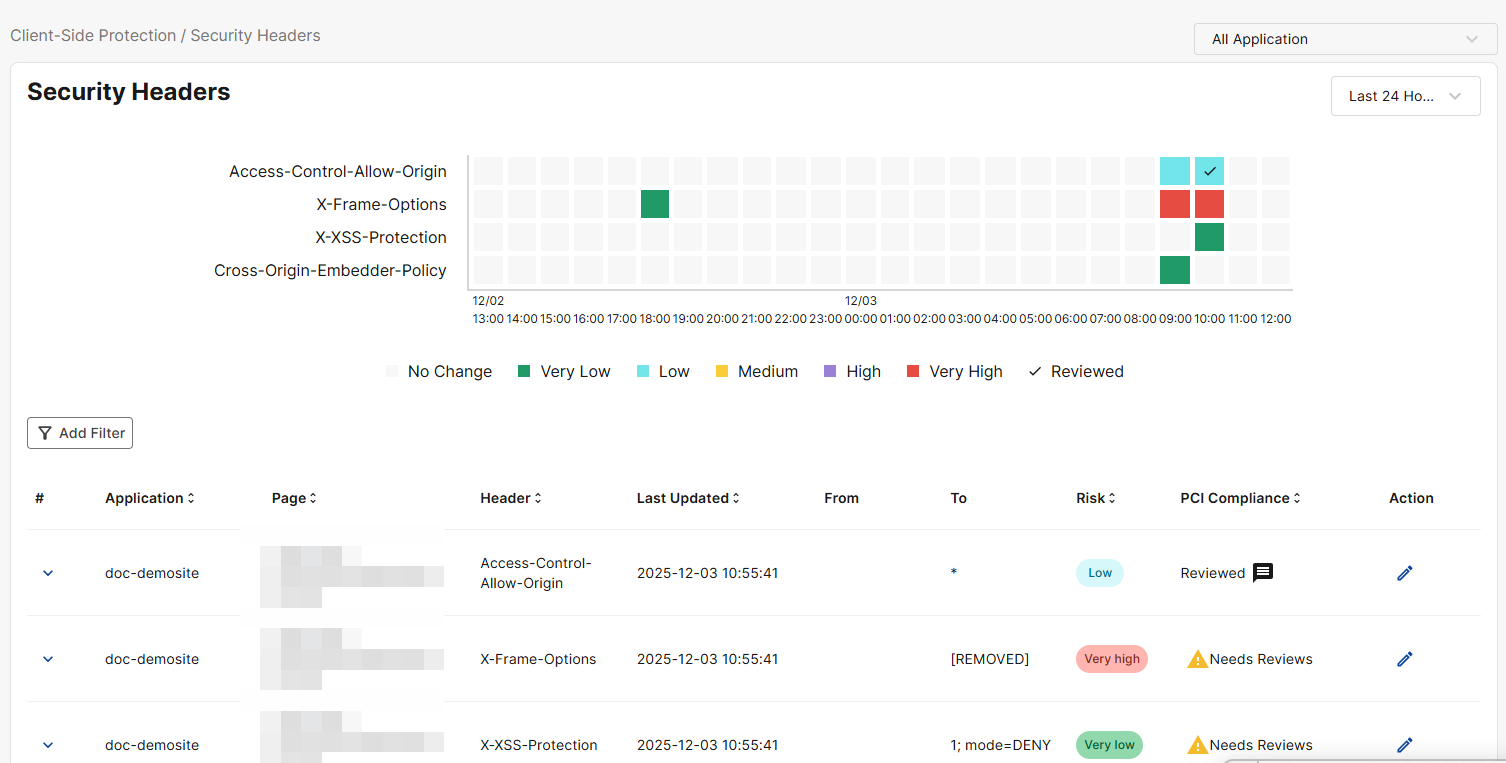Viewport: 1506px width, 763px height.
Task: Go to Client-Side Protection in the breadcrumb
Action: tap(93, 35)
